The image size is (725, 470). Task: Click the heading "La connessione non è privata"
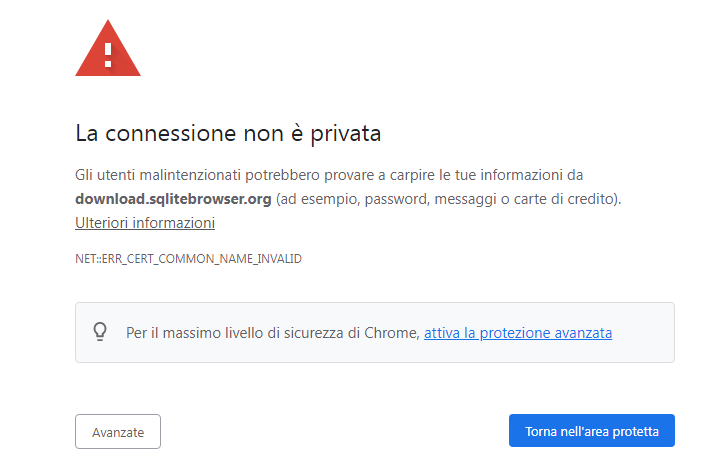click(228, 133)
